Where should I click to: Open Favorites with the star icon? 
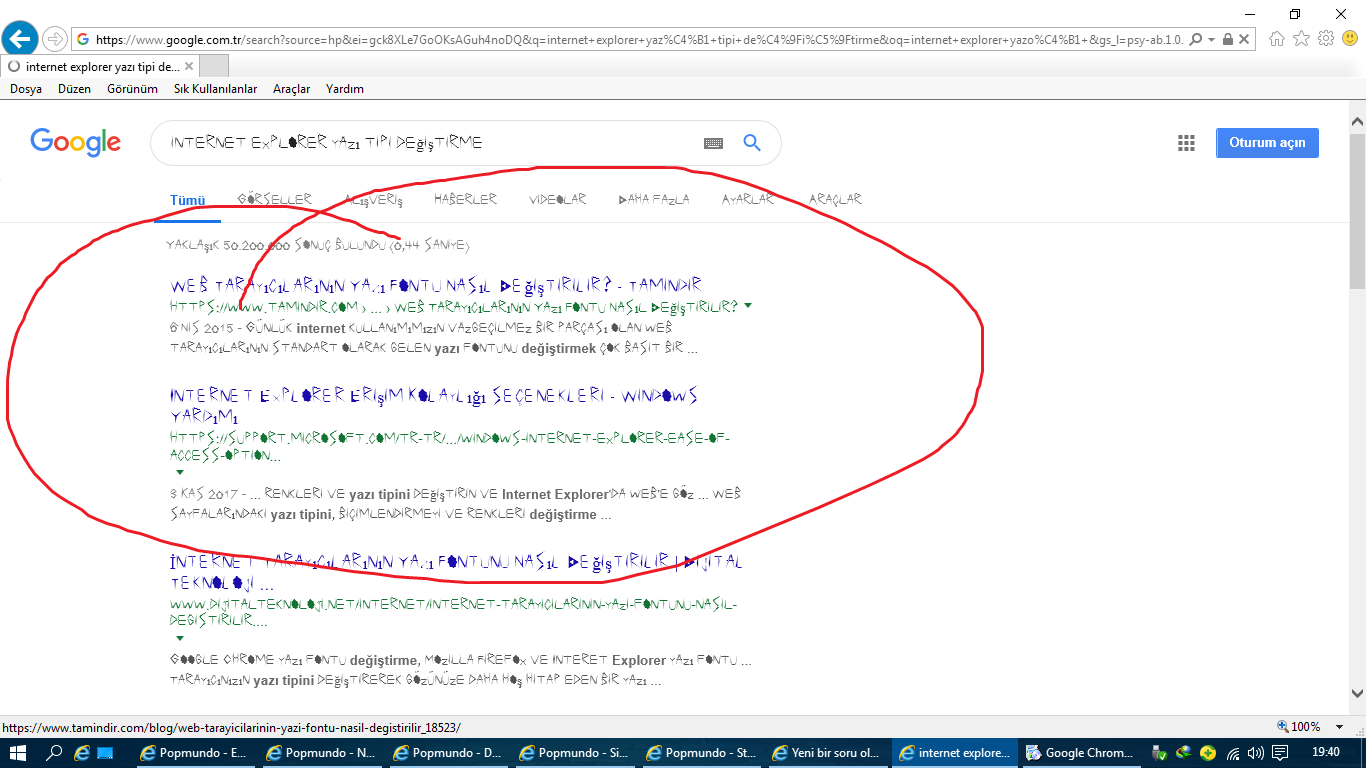1301,39
